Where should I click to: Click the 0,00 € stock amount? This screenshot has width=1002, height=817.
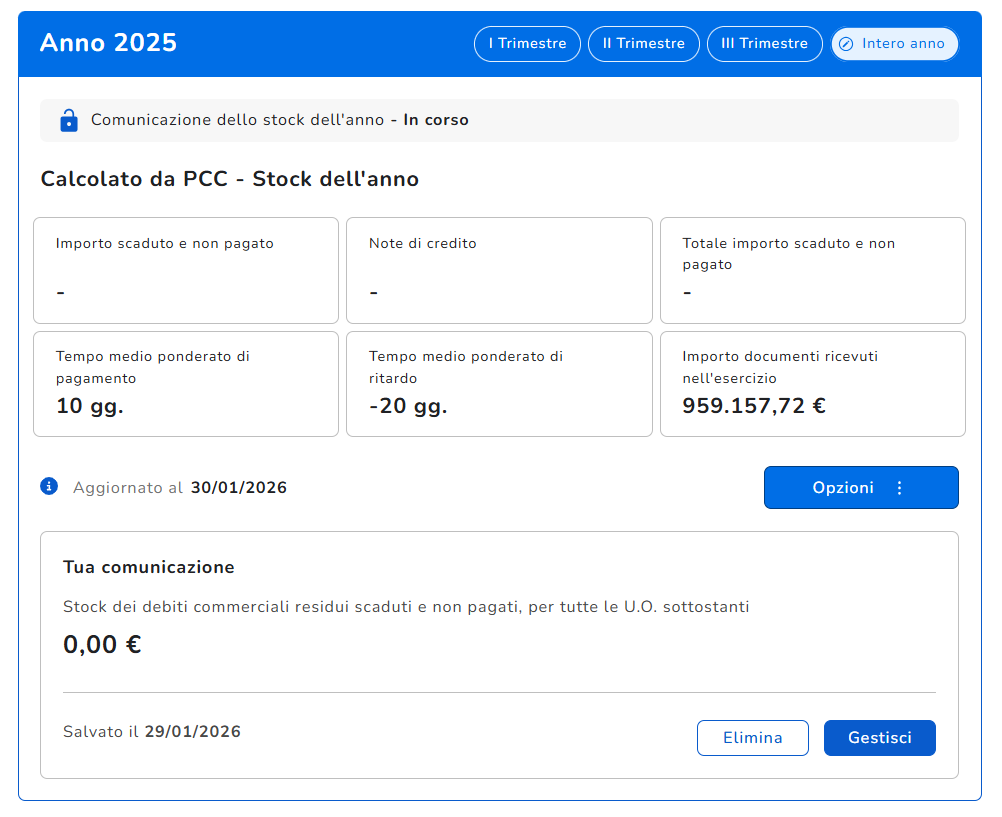pyautogui.click(x=102, y=645)
